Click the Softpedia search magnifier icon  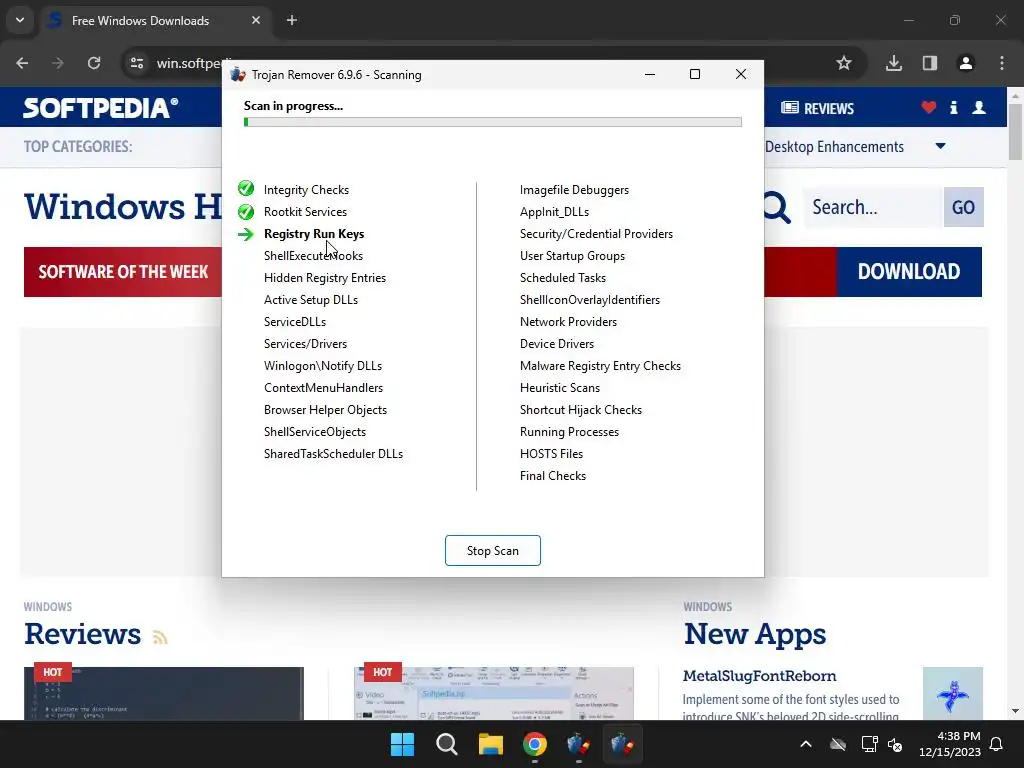(776, 208)
